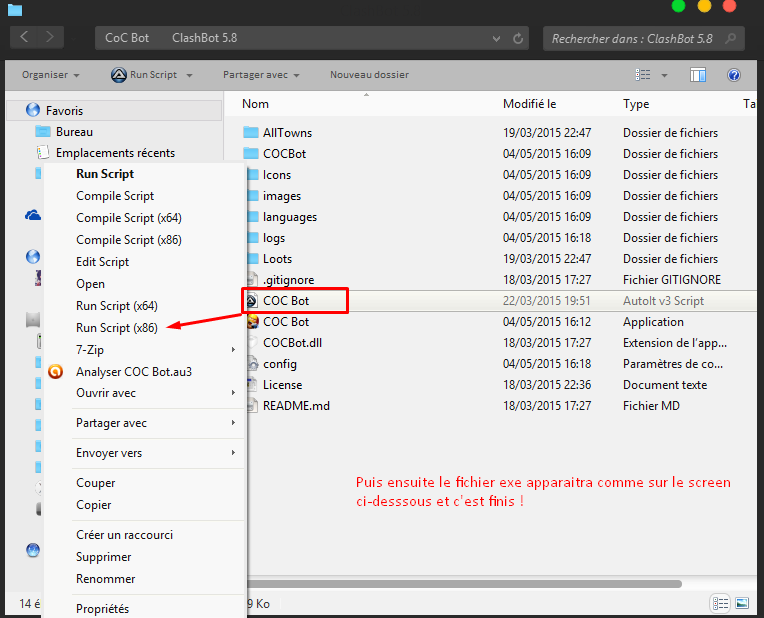Choose Compile Script (x86) context entry
This screenshot has width=764, height=618.
[x=129, y=239]
